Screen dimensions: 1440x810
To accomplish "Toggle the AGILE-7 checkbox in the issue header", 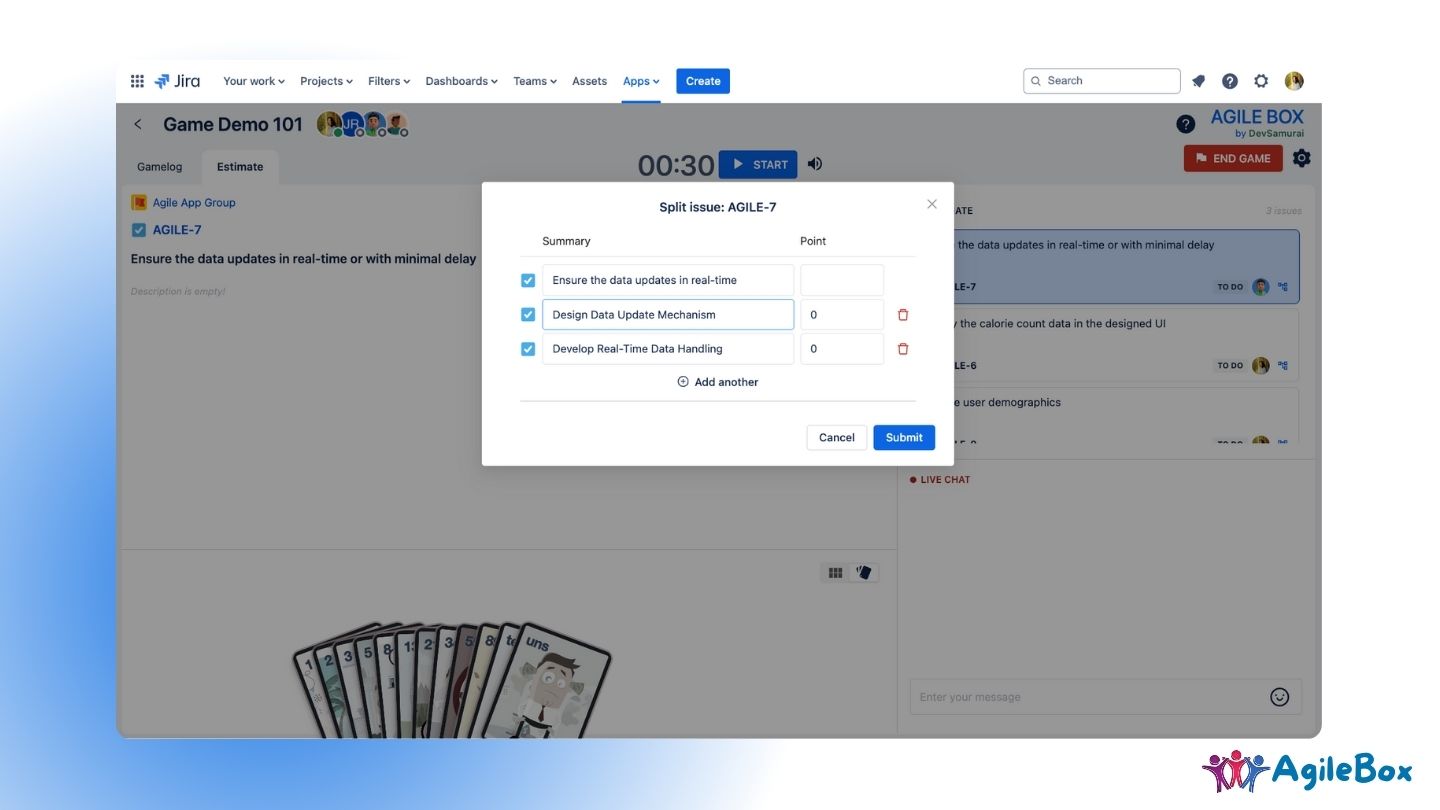I will click(138, 229).
